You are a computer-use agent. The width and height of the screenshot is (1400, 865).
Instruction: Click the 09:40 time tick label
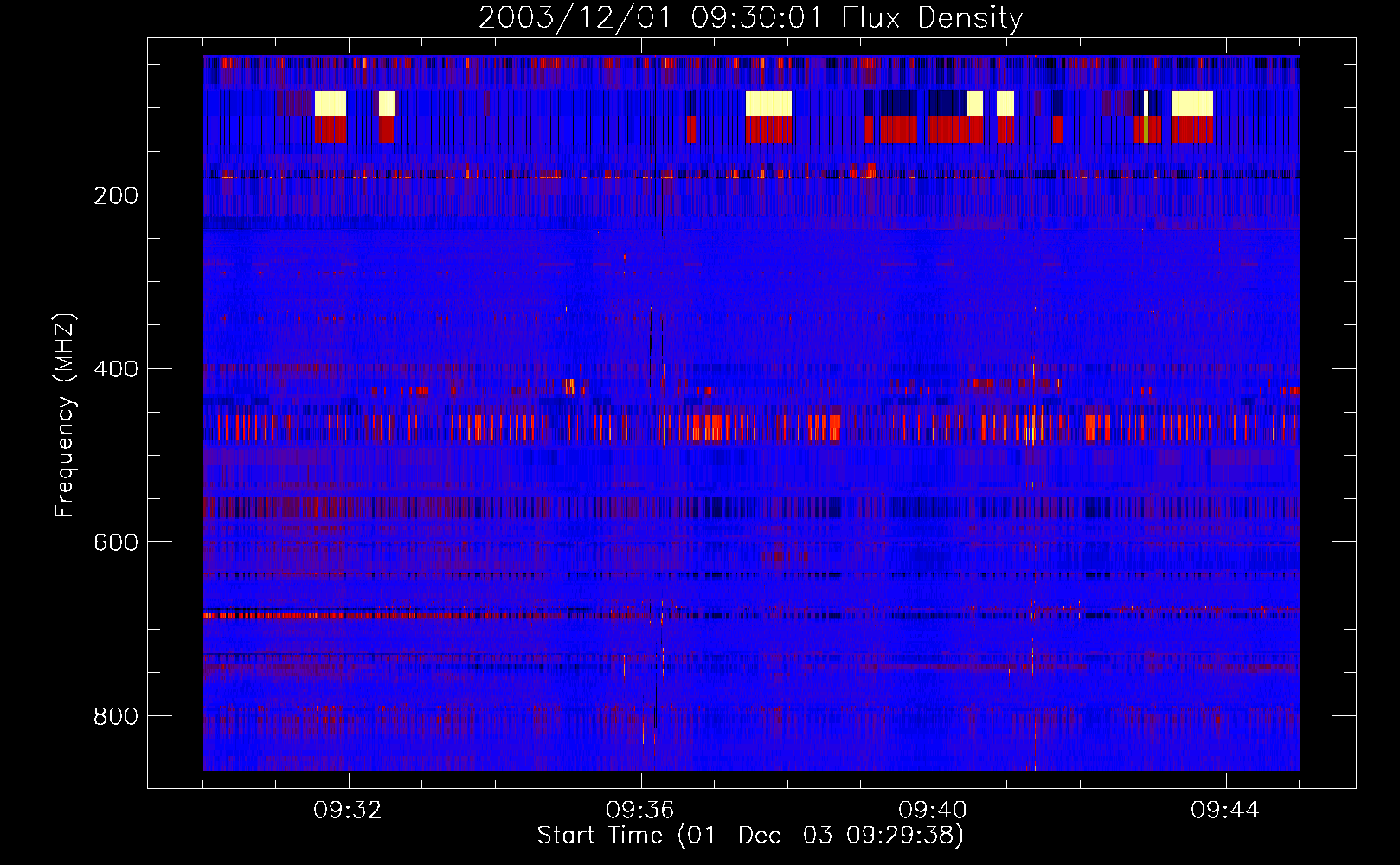[933, 811]
